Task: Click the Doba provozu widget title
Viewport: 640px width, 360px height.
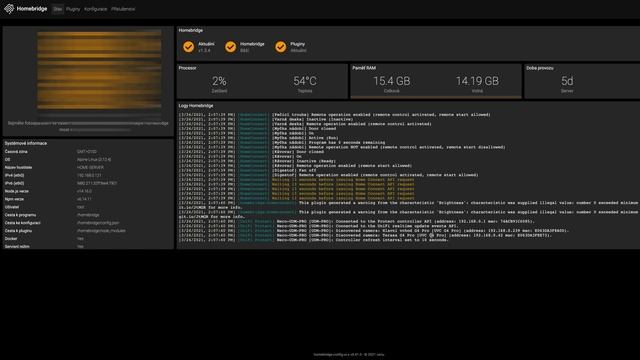Action: point(540,68)
